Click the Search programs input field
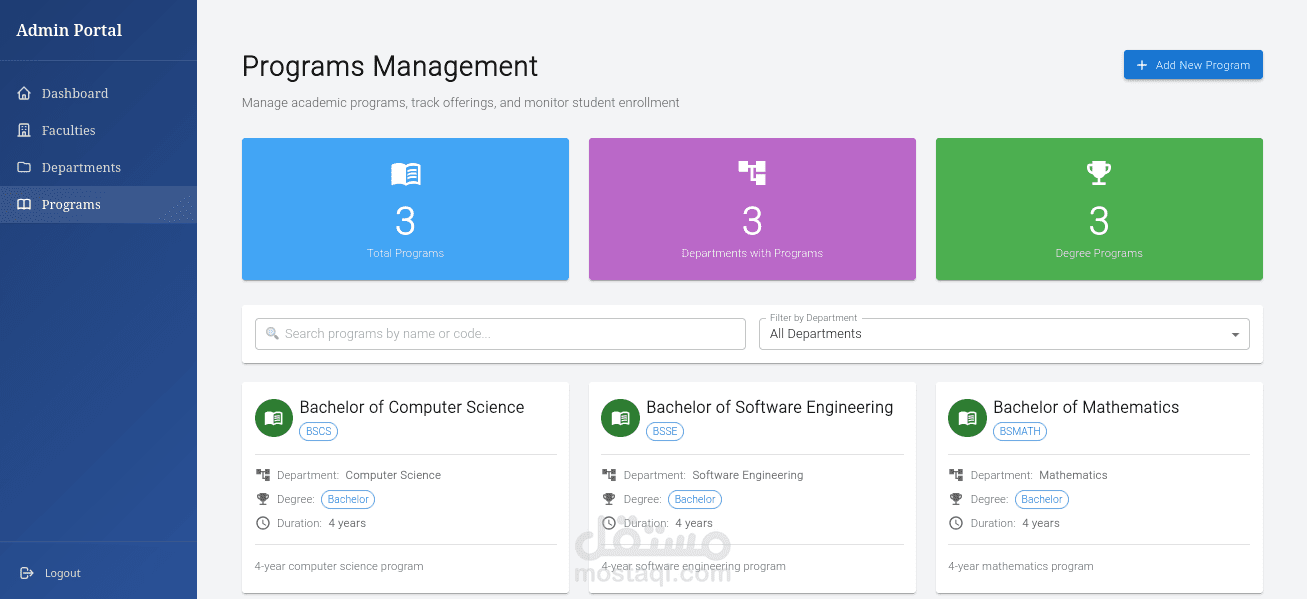This screenshot has height=599, width=1307. tap(500, 334)
